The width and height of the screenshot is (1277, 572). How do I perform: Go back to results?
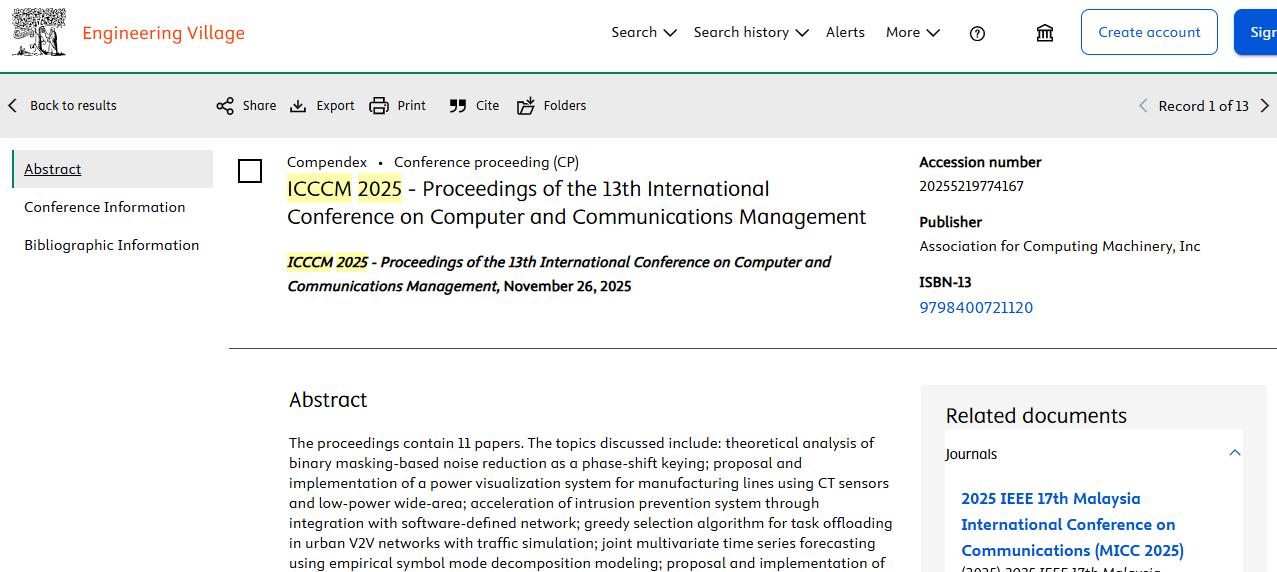[x=62, y=106]
